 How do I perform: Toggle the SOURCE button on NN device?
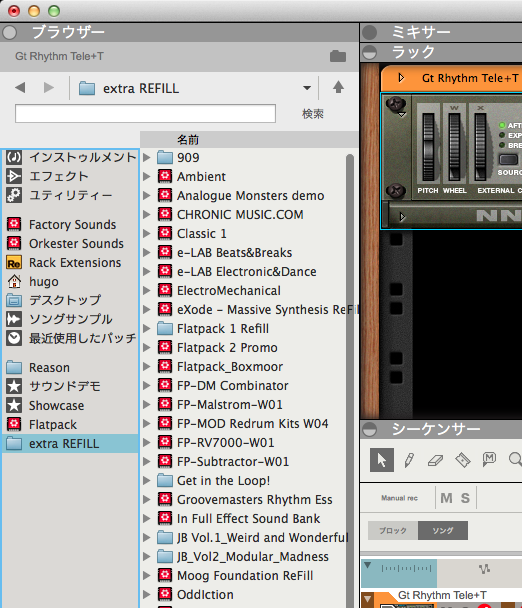(508, 159)
